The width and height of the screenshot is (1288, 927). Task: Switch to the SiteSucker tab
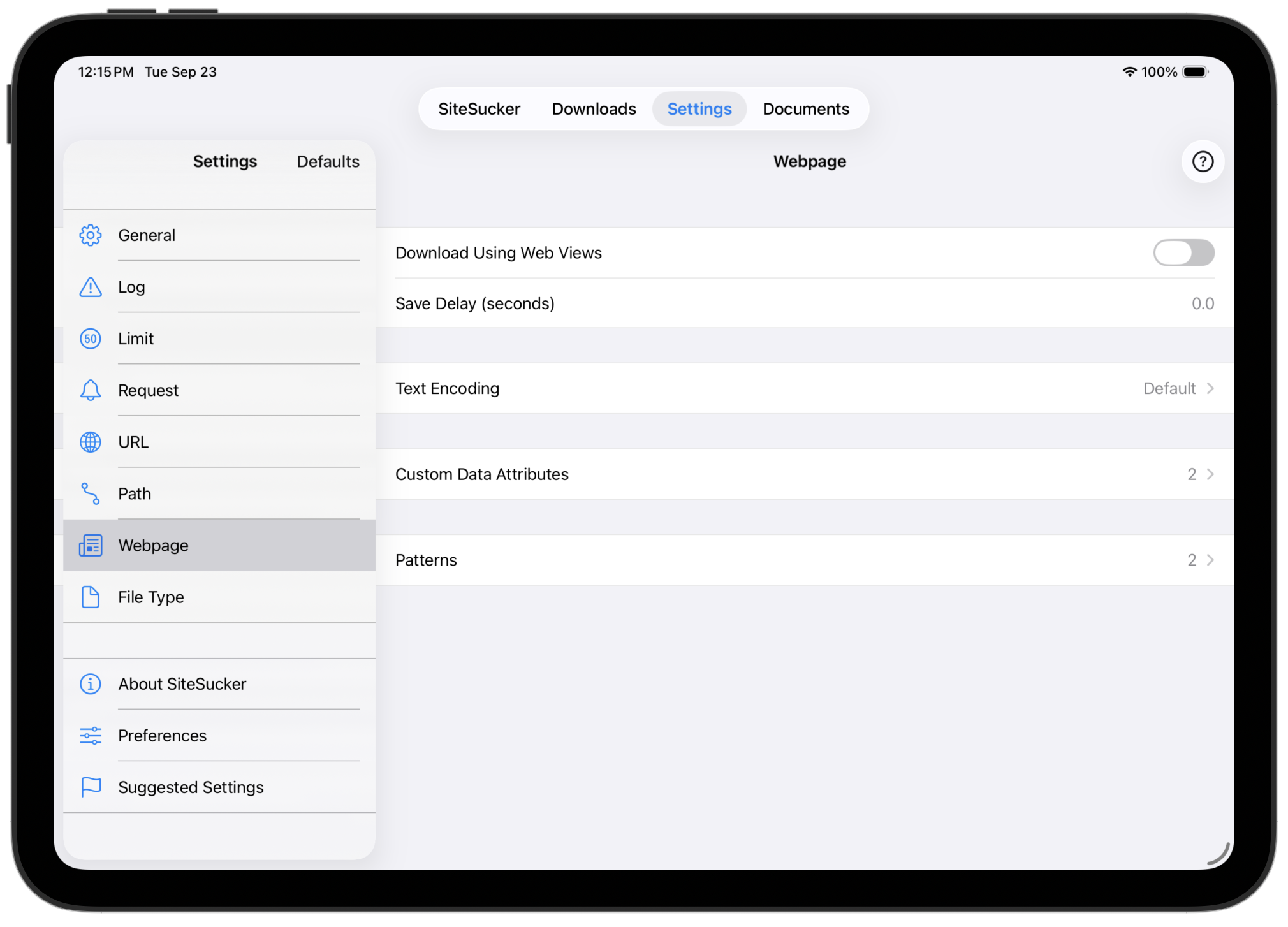click(479, 109)
